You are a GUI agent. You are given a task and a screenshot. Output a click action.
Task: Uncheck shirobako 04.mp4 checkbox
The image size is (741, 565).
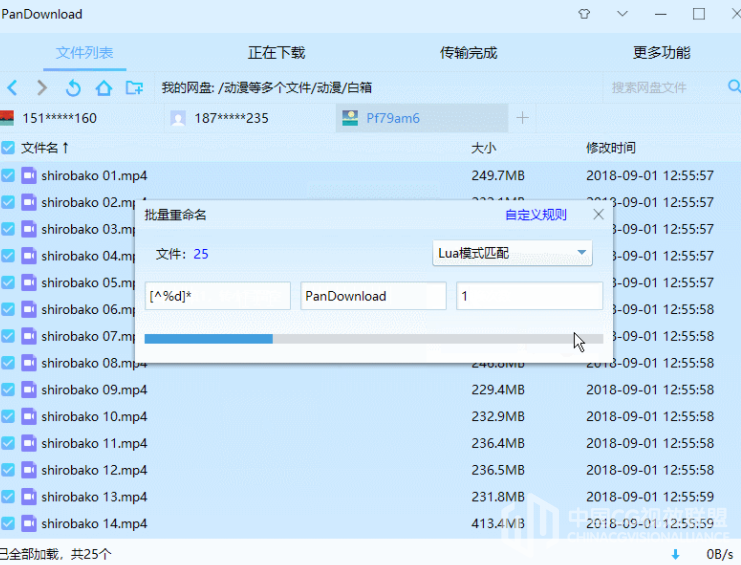coord(8,256)
